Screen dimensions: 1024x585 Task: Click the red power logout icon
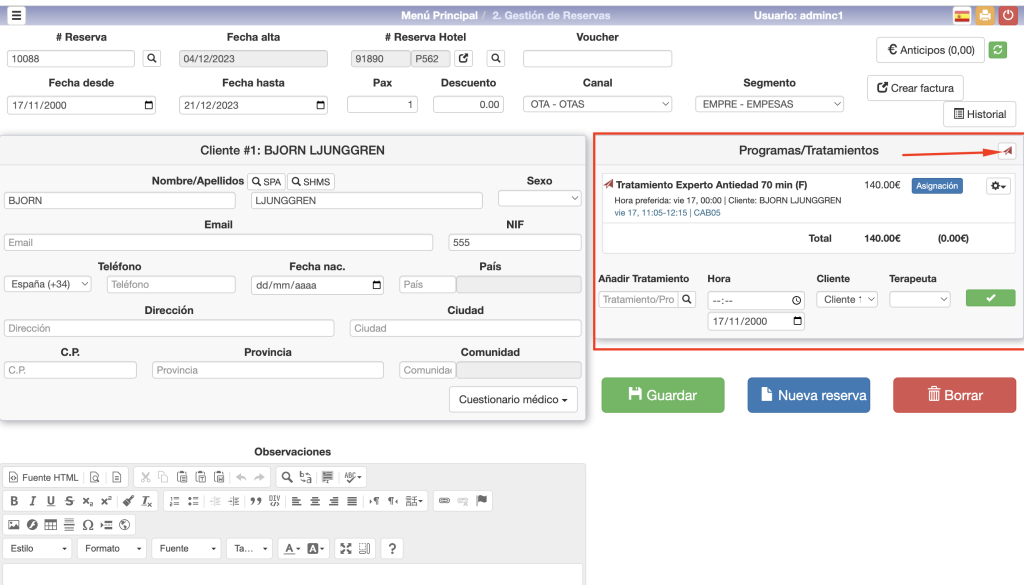pyautogui.click(x=1008, y=15)
